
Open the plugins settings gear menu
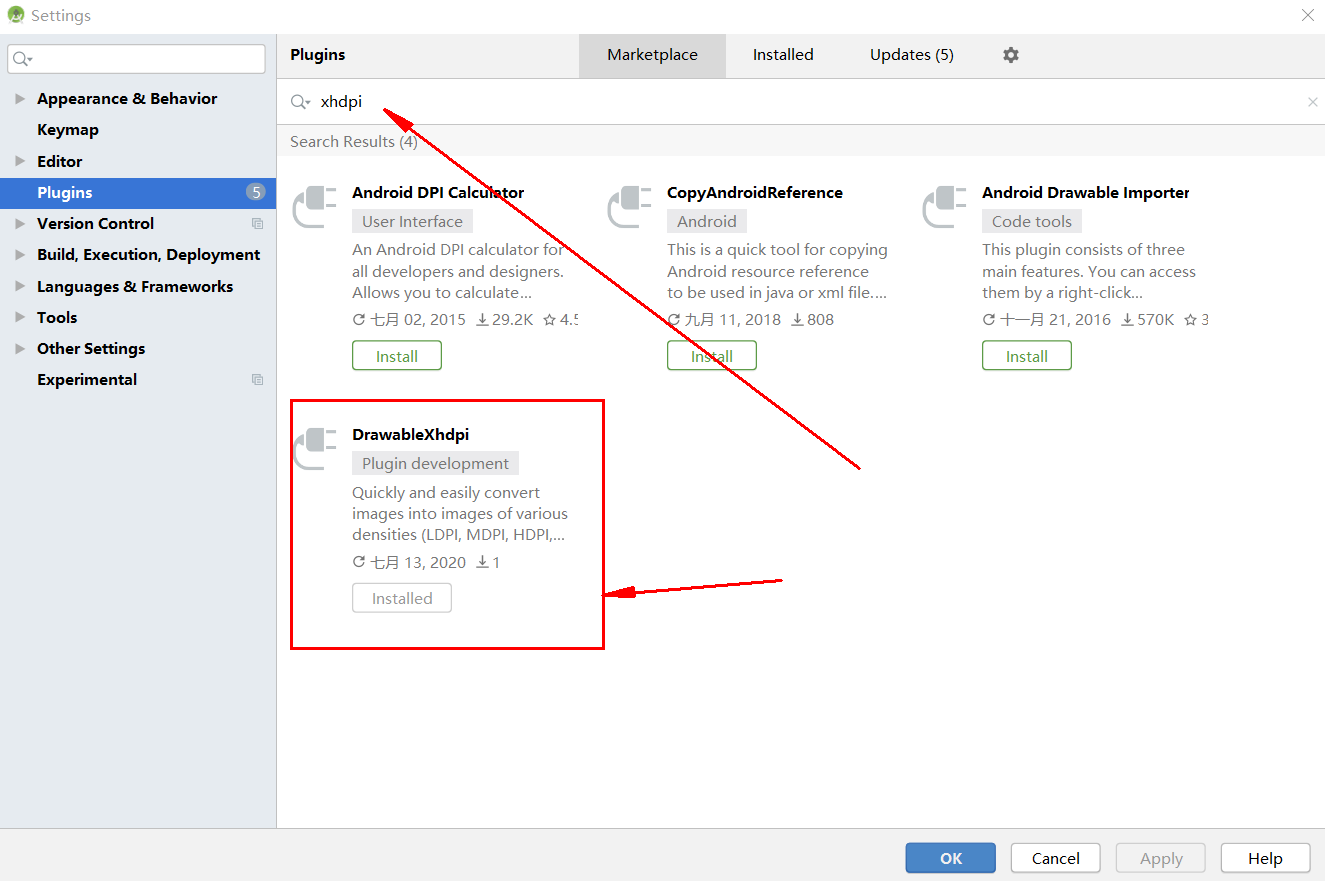[x=1010, y=55]
